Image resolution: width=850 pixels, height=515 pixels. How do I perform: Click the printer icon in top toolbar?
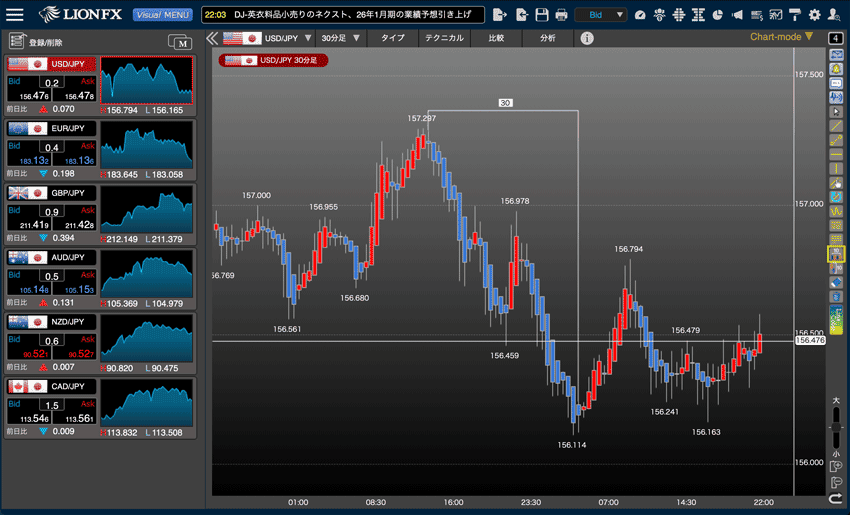click(561, 15)
